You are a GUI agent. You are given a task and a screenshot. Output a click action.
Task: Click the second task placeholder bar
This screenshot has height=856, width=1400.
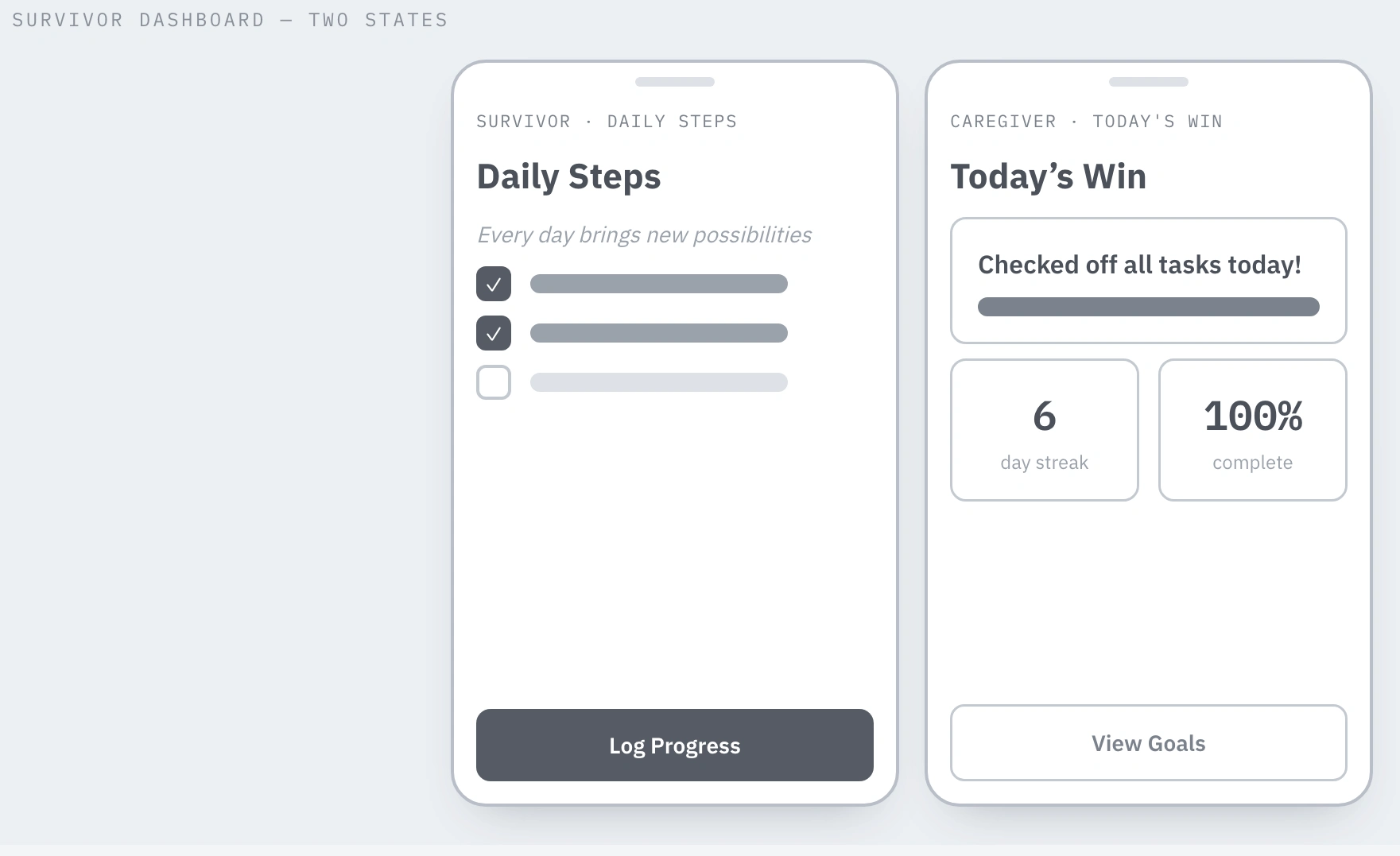[x=659, y=333]
